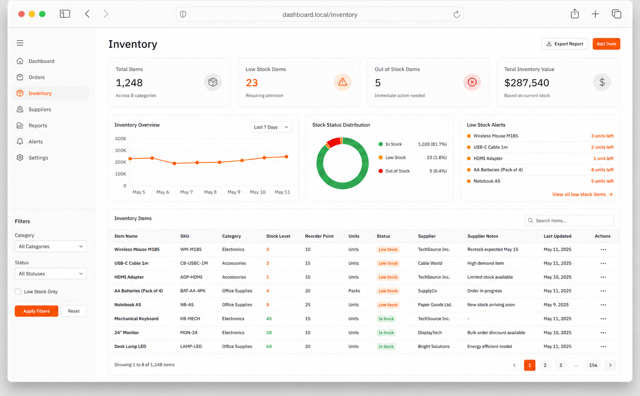Image resolution: width=640 pixels, height=396 pixels.
Task: Click the Bright Solutions supplier cell
Action: tap(433, 347)
